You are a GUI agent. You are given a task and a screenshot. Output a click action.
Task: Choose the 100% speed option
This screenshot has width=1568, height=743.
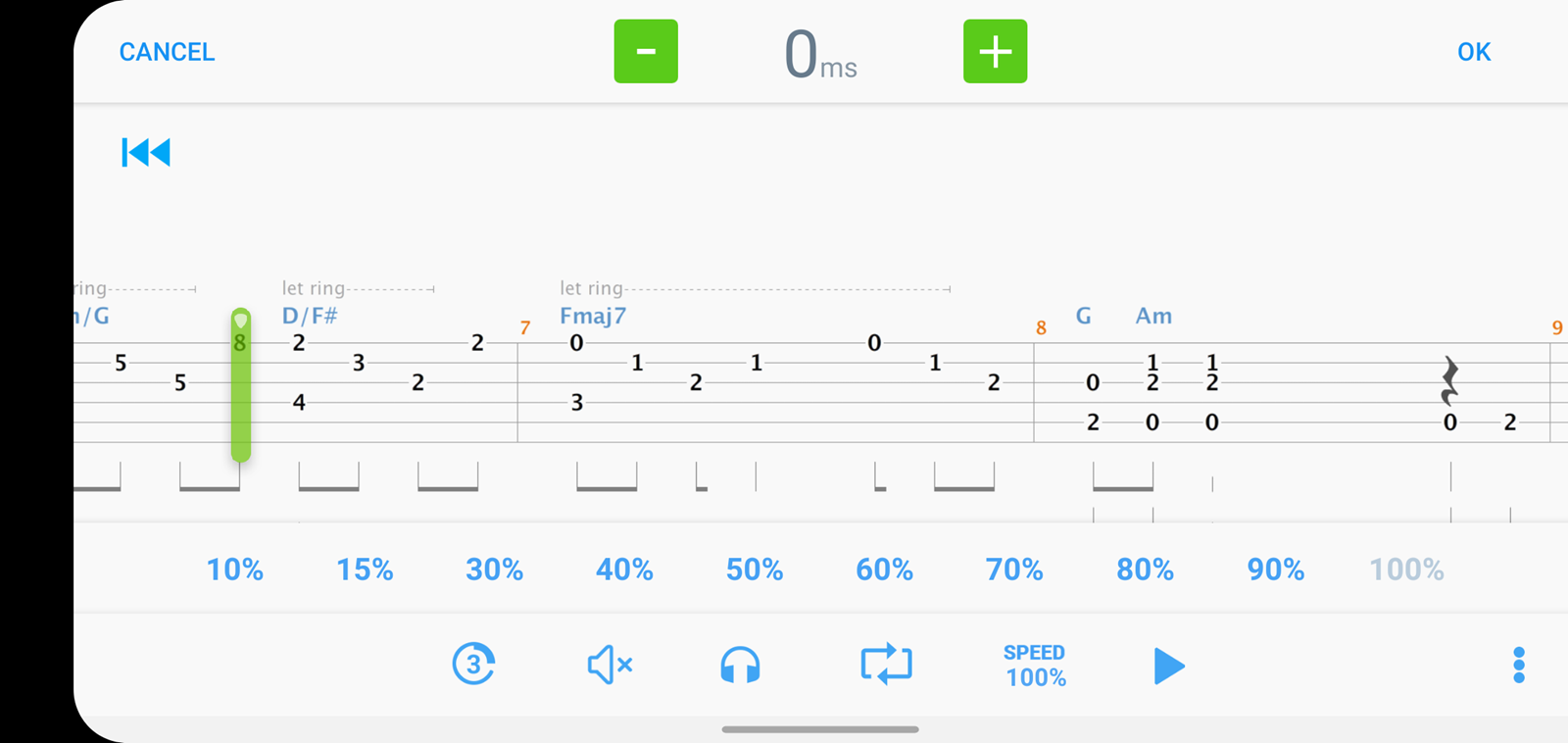(x=1406, y=570)
